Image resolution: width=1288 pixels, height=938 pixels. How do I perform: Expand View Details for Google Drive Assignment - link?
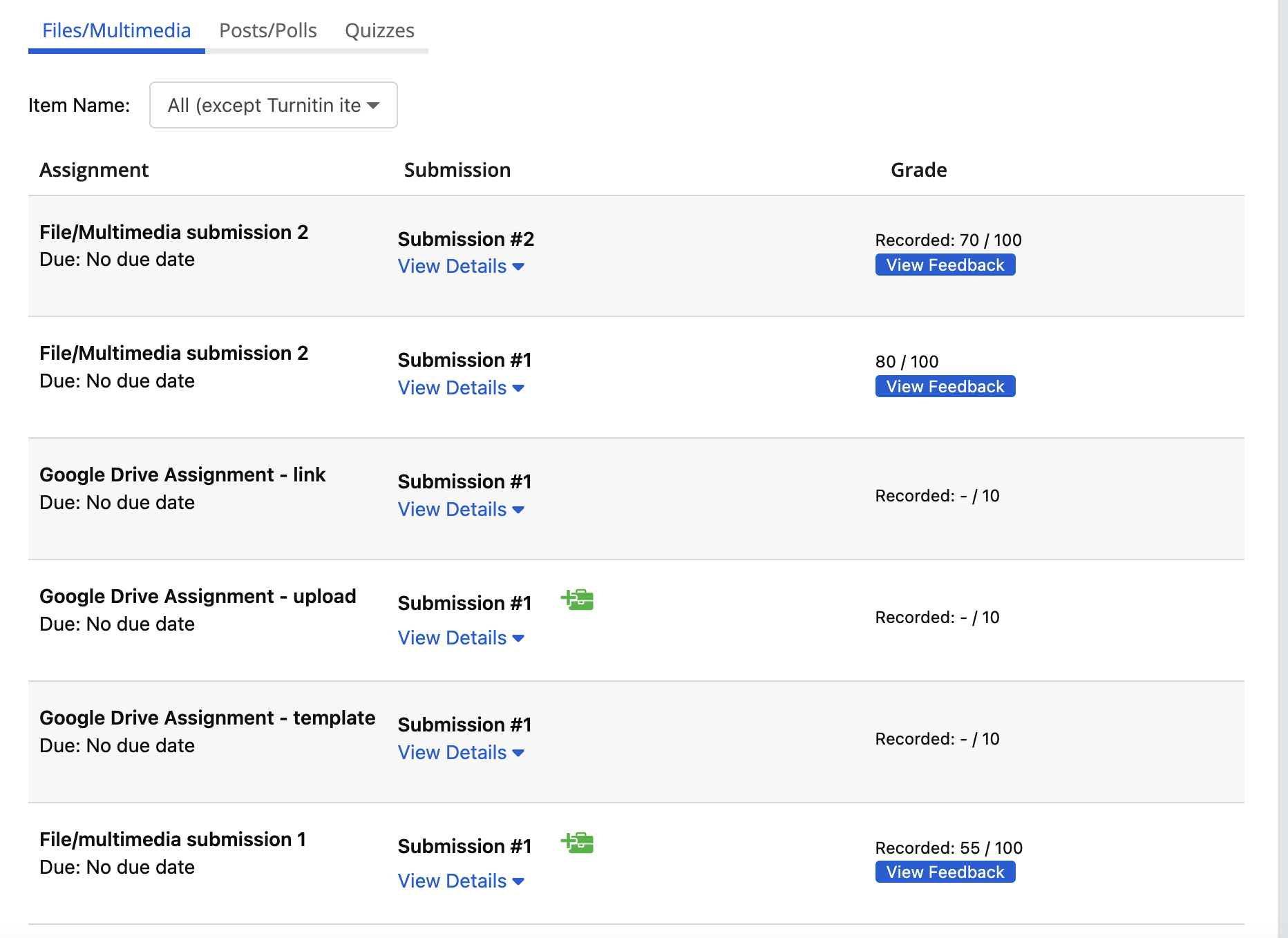tap(461, 510)
